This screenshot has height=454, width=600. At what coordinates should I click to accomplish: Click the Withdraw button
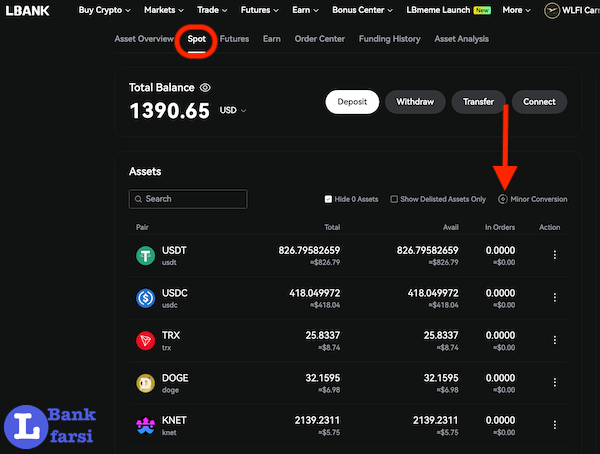415,102
